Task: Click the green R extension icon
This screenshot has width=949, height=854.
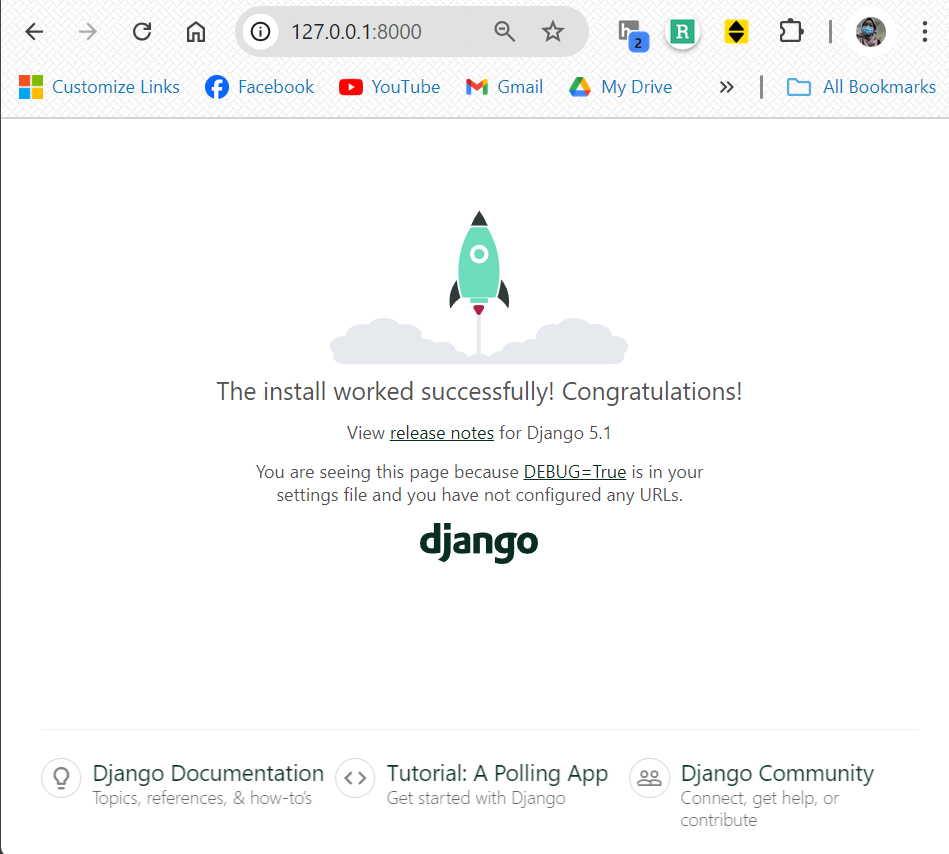Action: click(683, 32)
